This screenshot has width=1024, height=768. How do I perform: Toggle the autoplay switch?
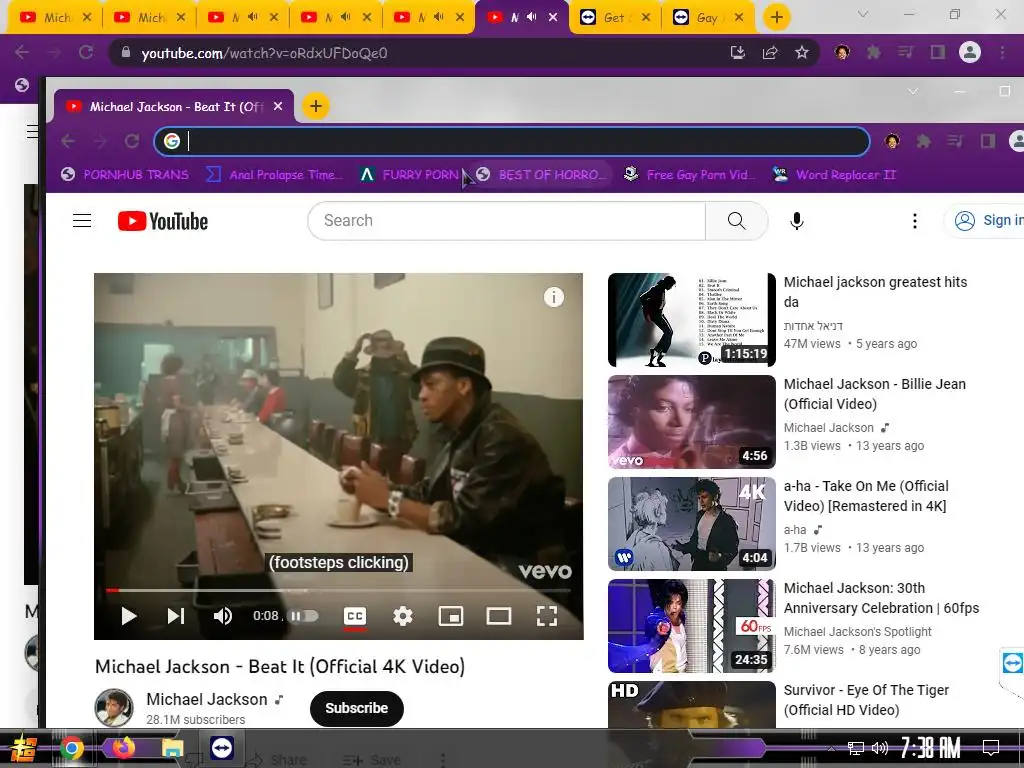coord(303,616)
